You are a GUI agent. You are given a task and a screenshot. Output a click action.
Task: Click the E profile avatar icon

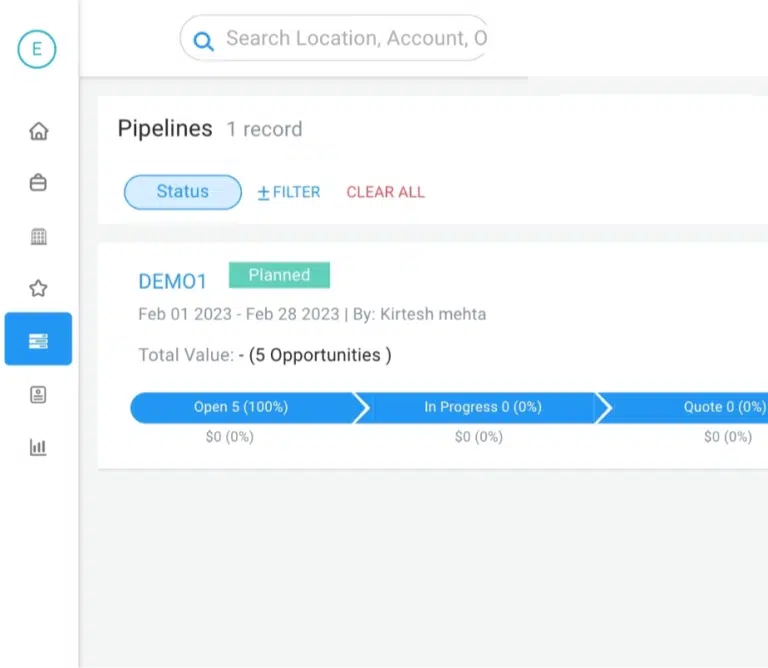tap(38, 49)
